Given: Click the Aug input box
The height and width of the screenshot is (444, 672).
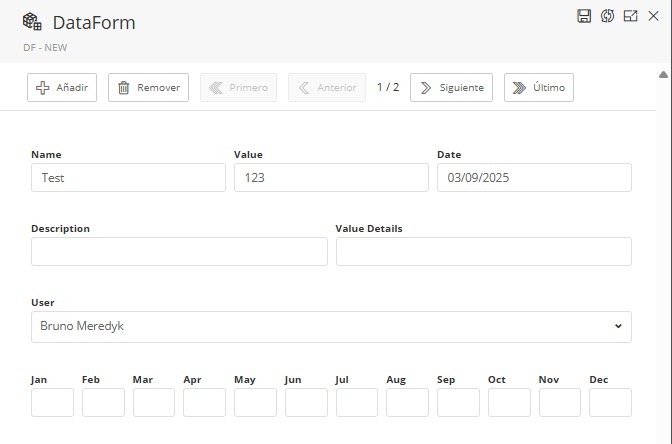Looking at the screenshot, I should 408,402.
